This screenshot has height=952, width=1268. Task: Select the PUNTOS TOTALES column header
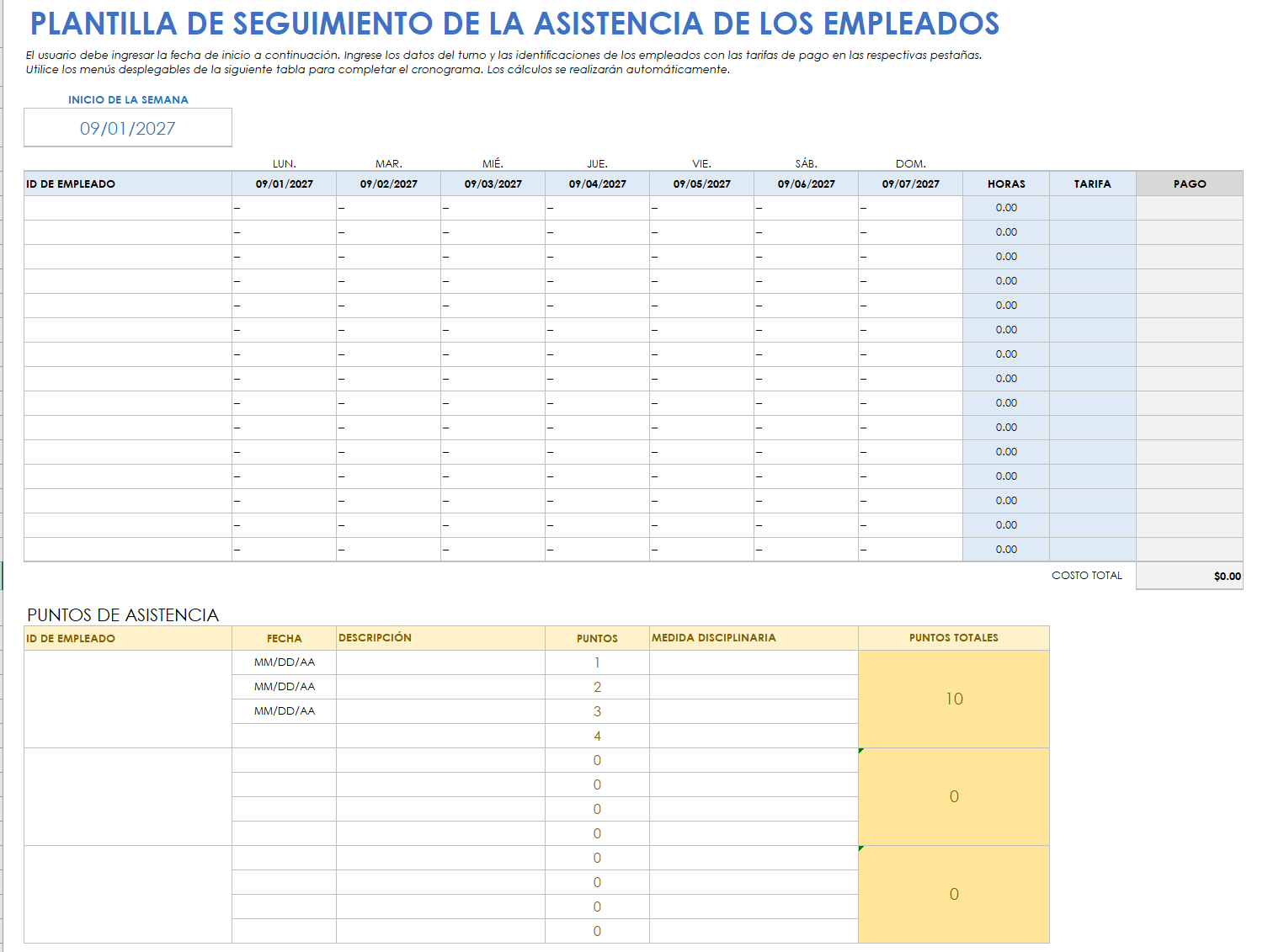(954, 638)
